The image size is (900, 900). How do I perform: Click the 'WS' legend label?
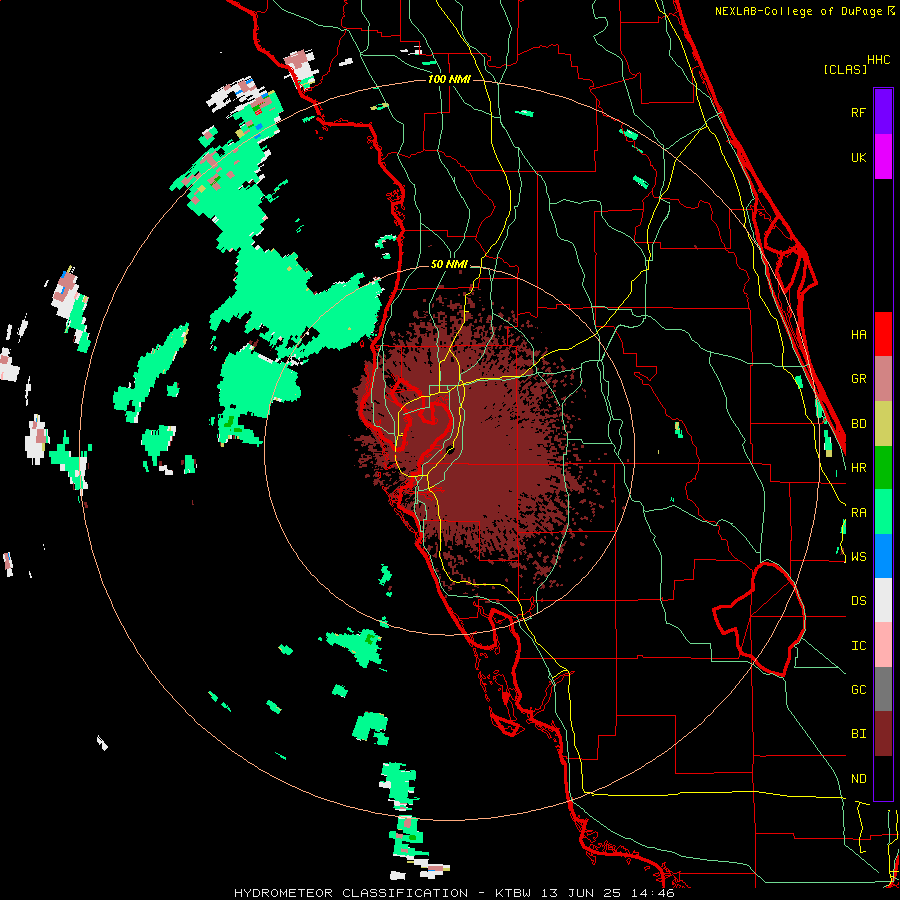tap(858, 557)
